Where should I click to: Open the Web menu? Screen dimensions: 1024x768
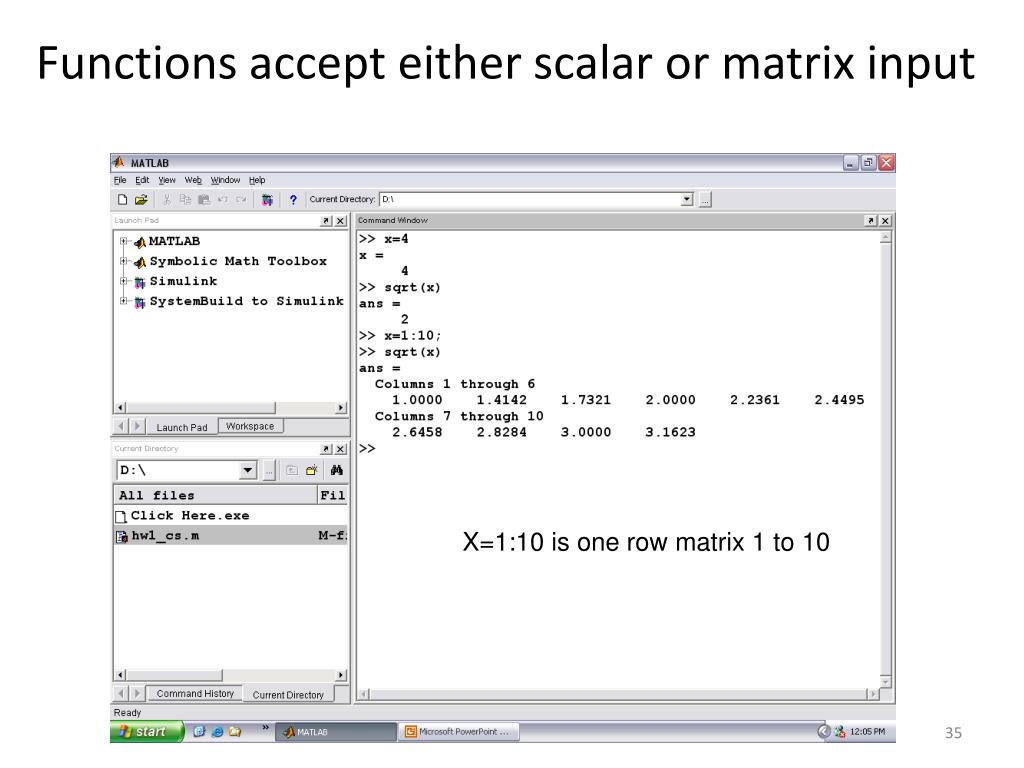[193, 180]
